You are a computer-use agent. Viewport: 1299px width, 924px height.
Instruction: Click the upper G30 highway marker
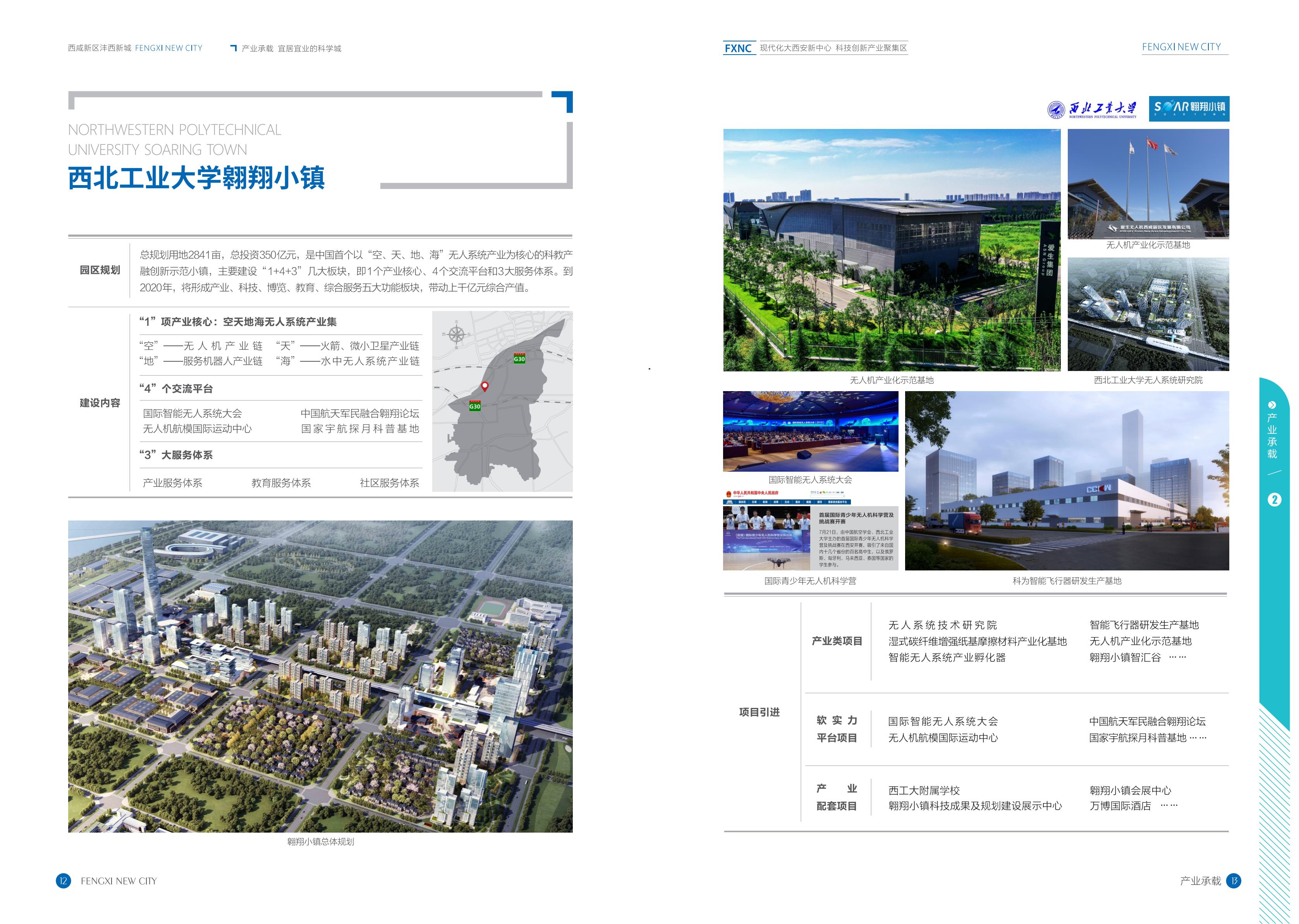[x=519, y=359]
